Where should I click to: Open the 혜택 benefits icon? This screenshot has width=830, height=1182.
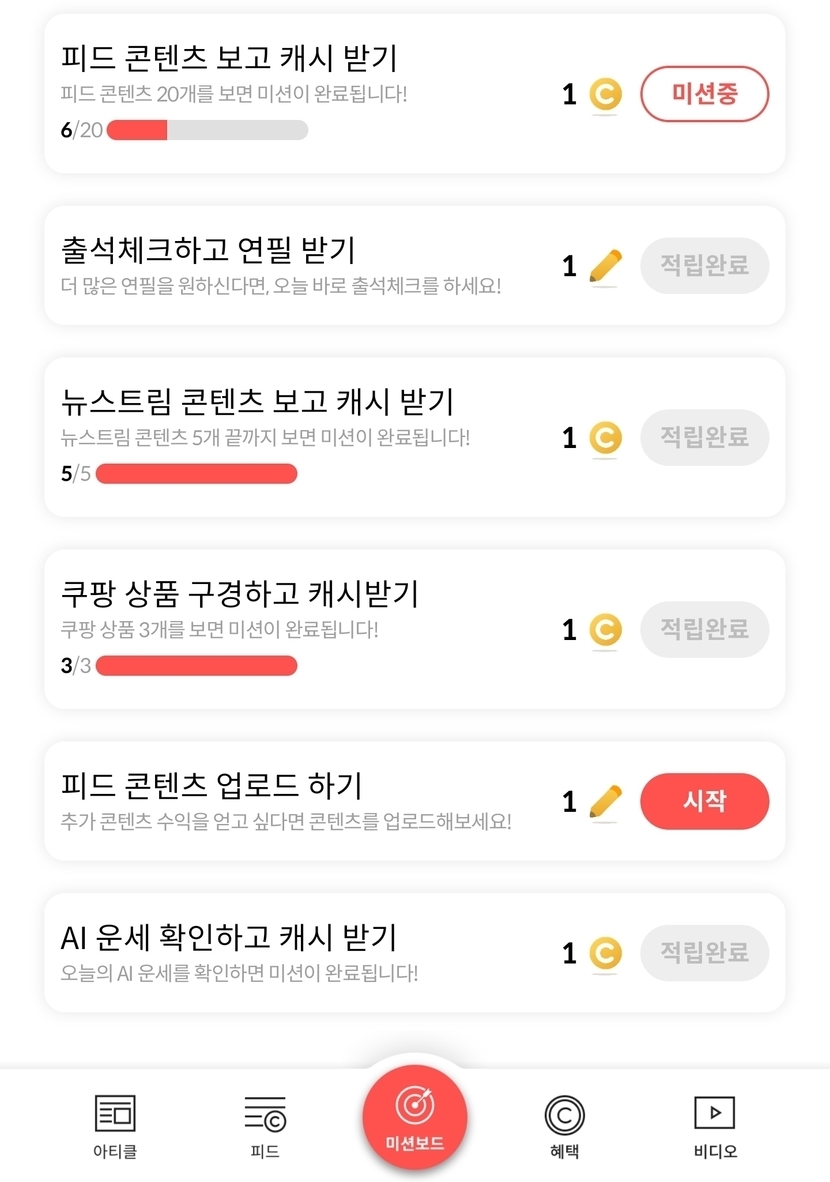pos(564,1114)
